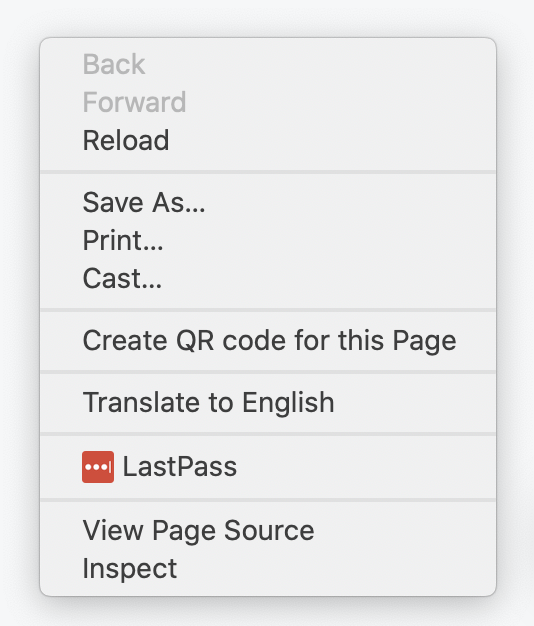Refresh the page using the Reload entry
The width and height of the screenshot is (534, 626).
(x=268, y=140)
